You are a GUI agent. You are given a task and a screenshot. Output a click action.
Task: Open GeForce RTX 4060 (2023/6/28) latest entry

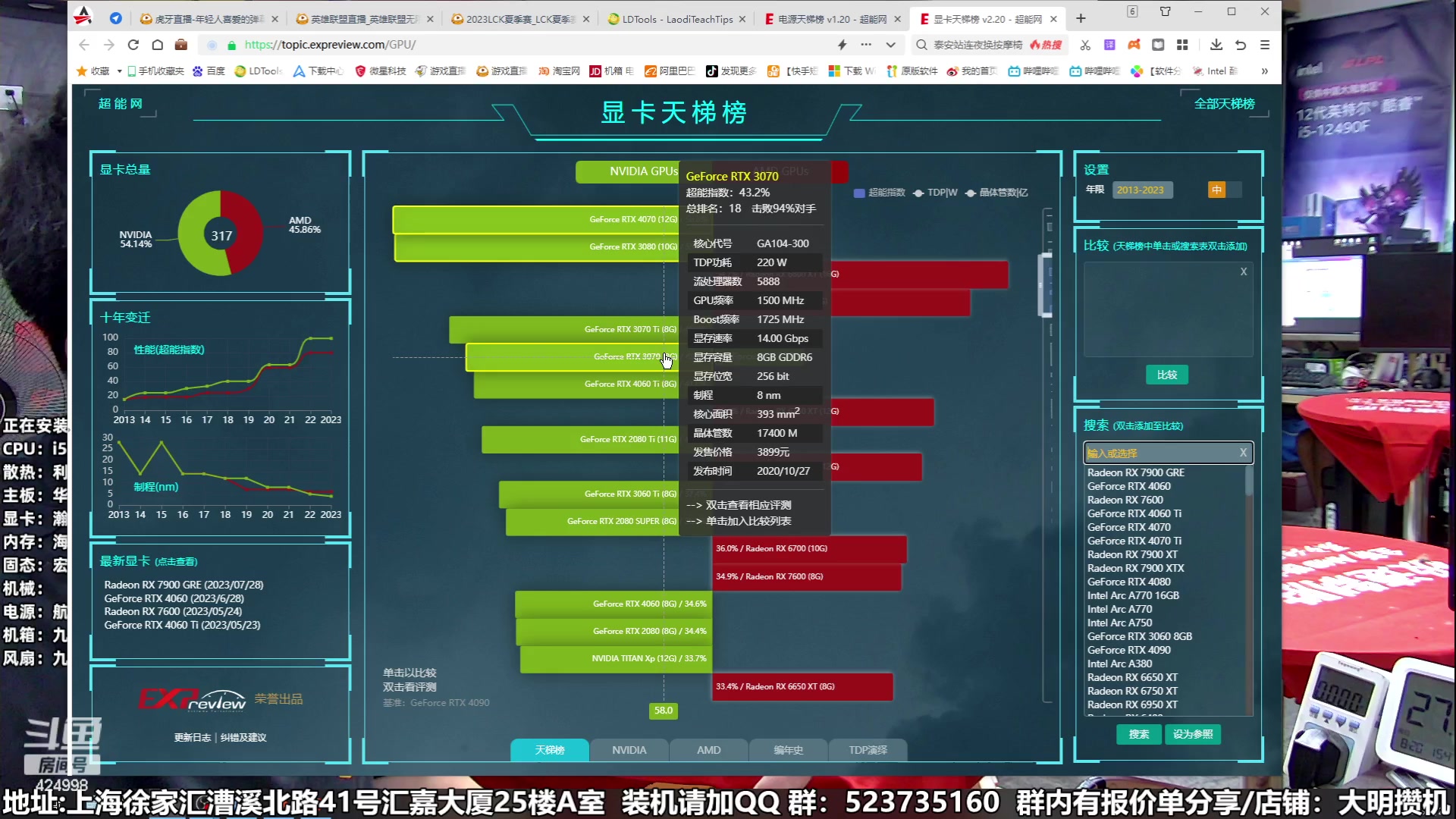click(x=174, y=598)
